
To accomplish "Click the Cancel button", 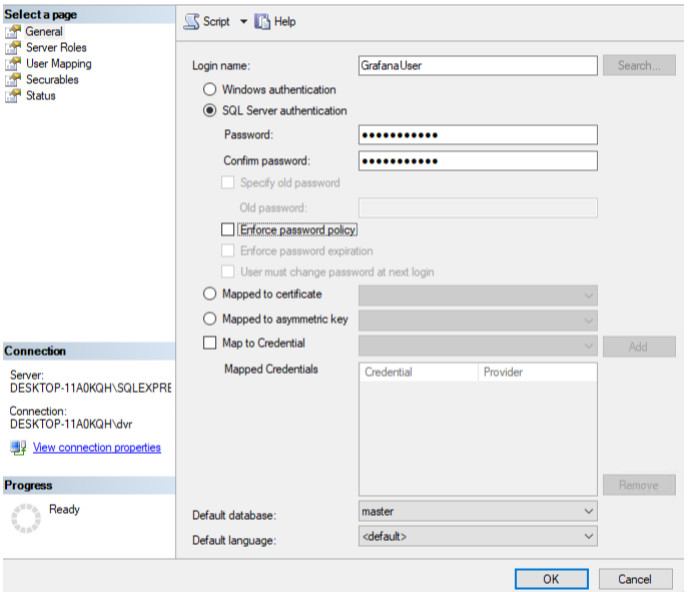I will pyautogui.click(x=634, y=579).
